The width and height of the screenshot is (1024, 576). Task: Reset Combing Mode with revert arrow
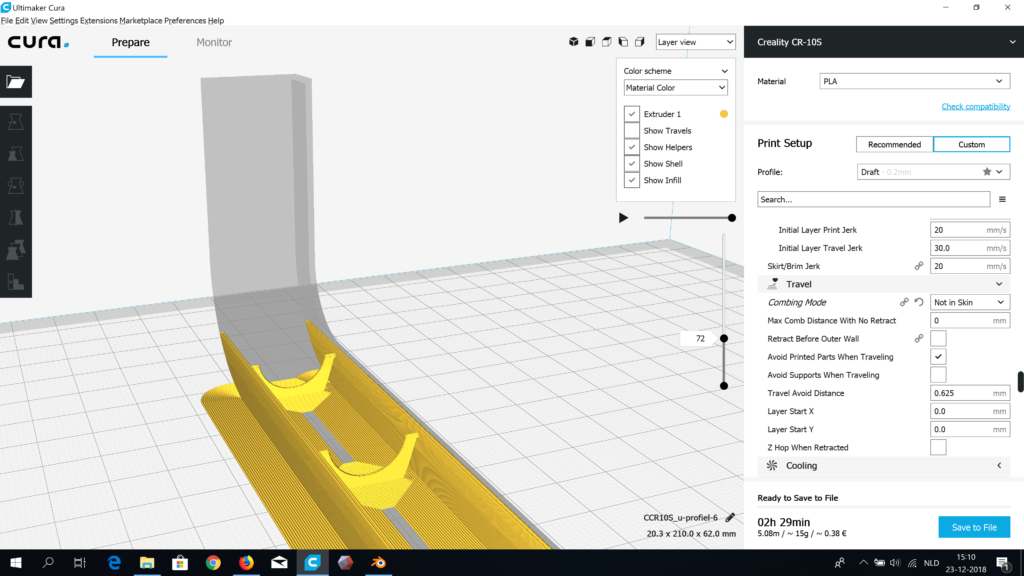coord(919,302)
